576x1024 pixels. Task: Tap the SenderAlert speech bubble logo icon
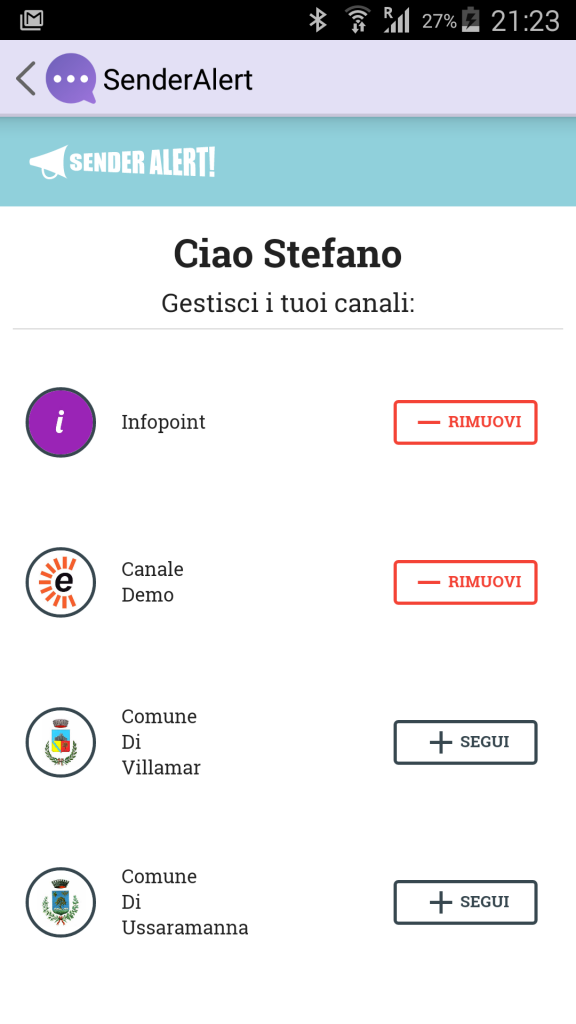click(x=68, y=77)
